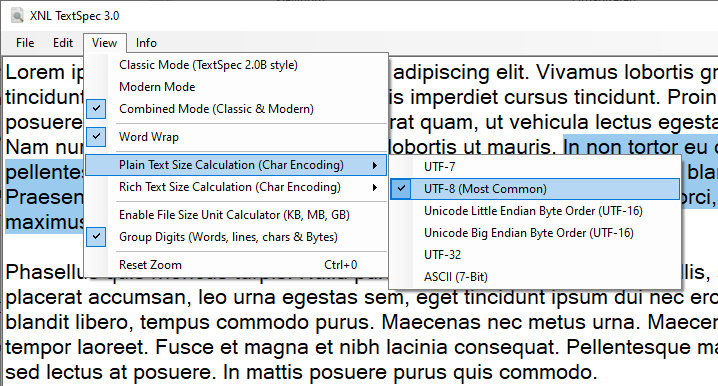Close the open View menu
Image resolution: width=718 pixels, height=386 pixels.
coord(104,43)
